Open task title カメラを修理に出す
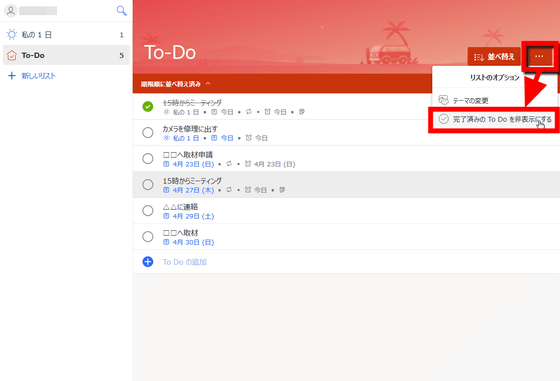 [190, 129]
